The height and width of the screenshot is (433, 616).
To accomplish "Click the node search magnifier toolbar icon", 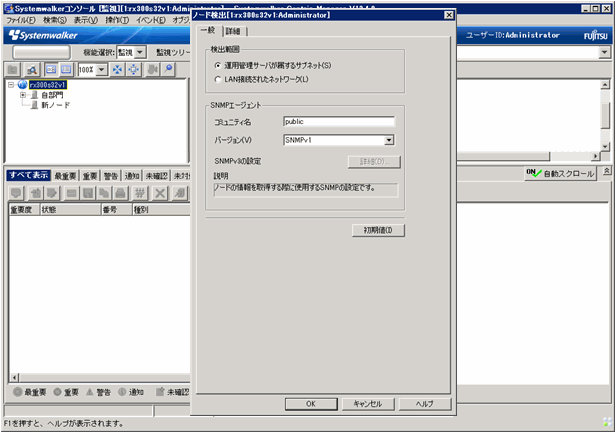I will [31, 70].
